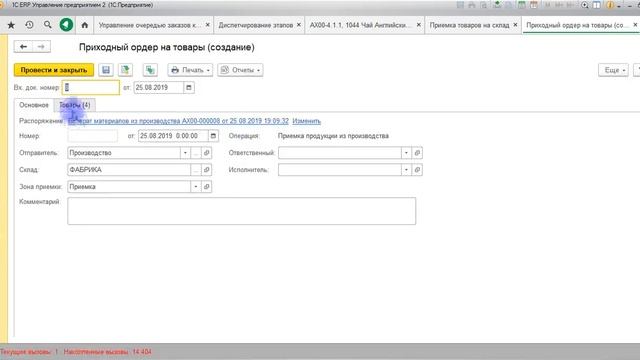Click the title bar zoom magnifier icon
The image size is (640, 360).
[x=585, y=5]
